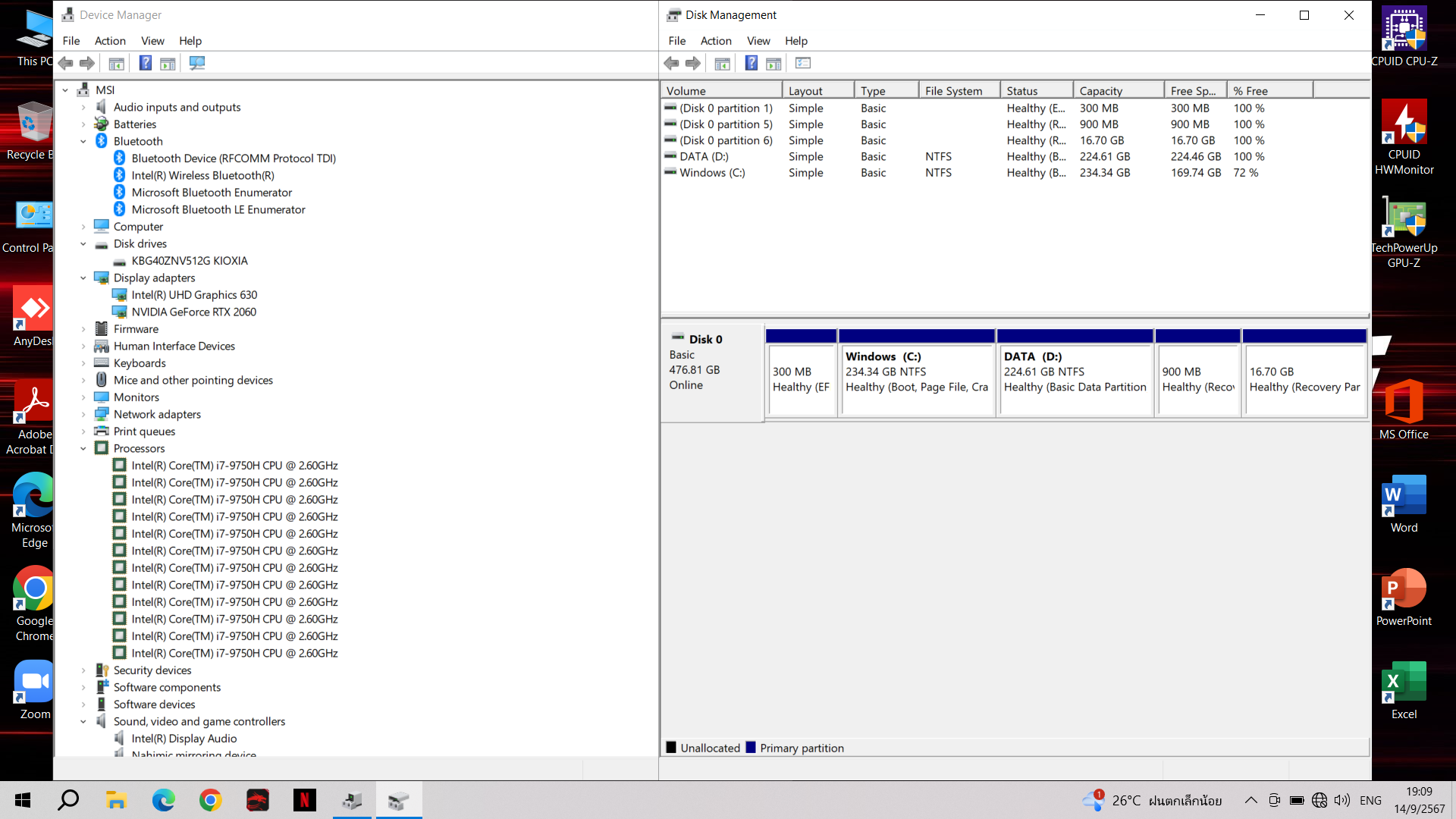Open Word desktop shortcut
This screenshot has width=1456, height=819.
1404,504
